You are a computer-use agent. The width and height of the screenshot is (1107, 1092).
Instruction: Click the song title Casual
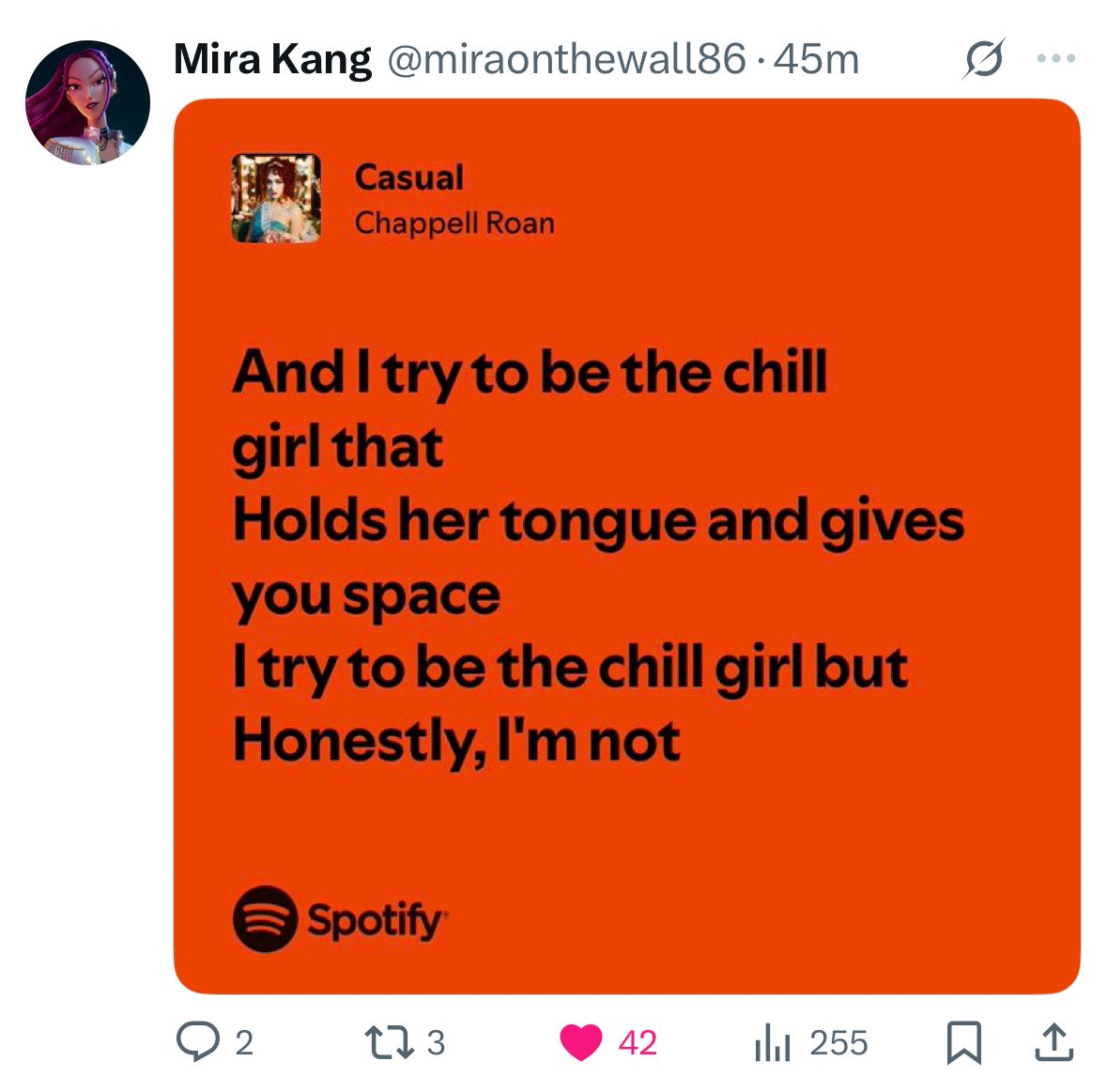(409, 177)
